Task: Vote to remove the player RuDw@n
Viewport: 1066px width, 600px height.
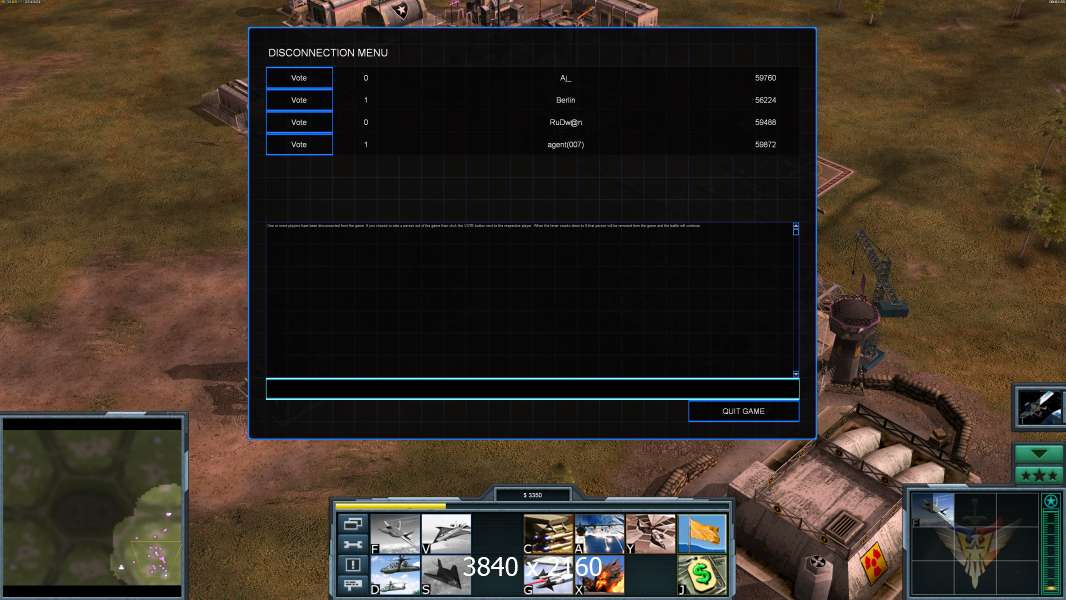Action: [x=299, y=122]
